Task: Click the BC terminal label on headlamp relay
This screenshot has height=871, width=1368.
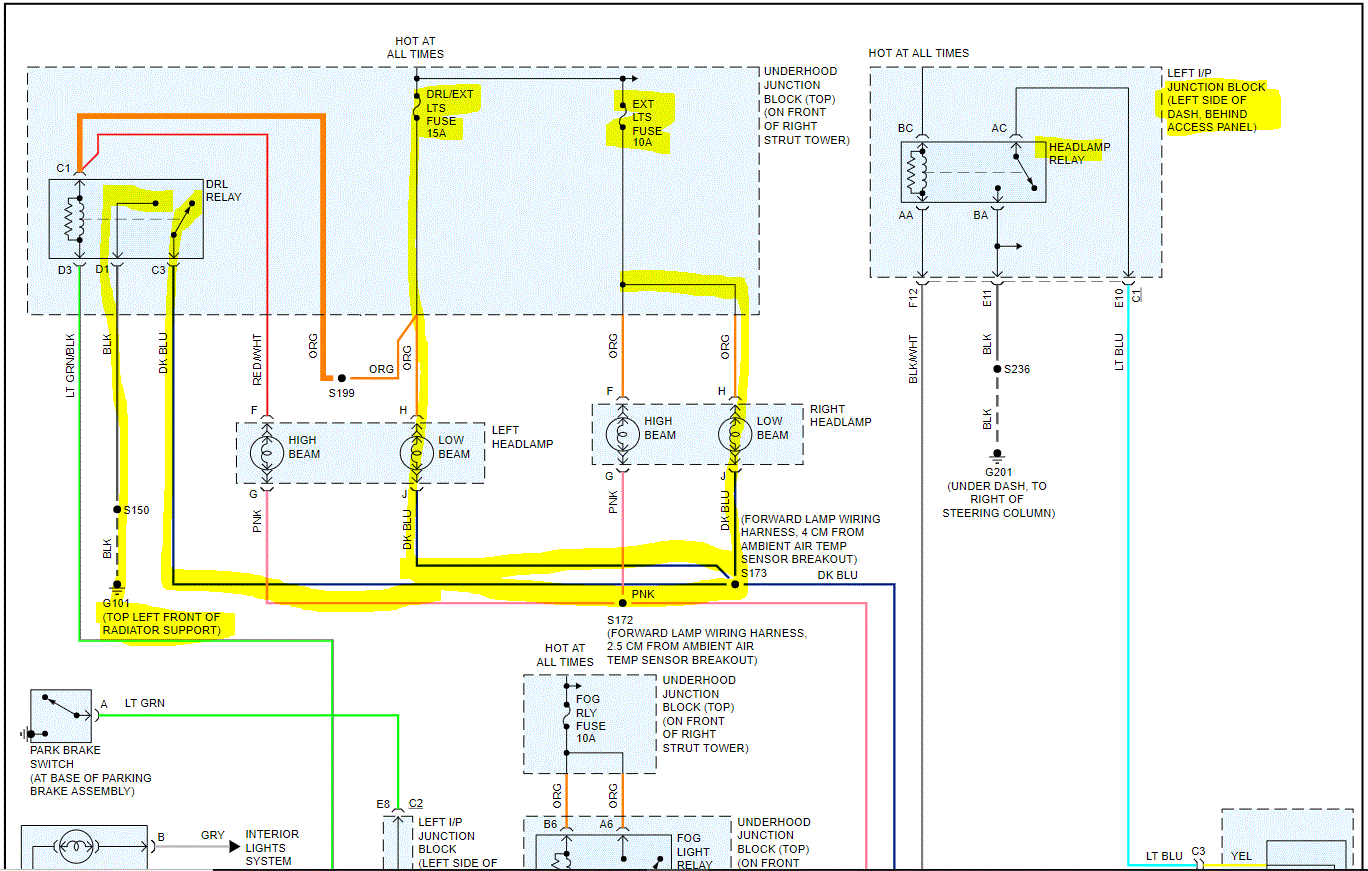Action: 906,129
